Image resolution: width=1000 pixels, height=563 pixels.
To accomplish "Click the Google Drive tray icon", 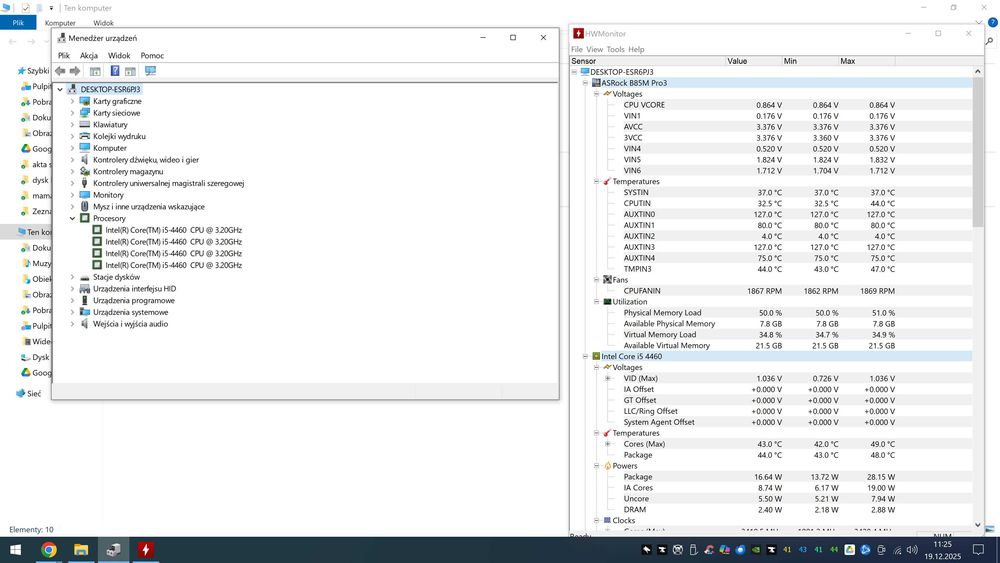I will pyautogui.click(x=849, y=550).
